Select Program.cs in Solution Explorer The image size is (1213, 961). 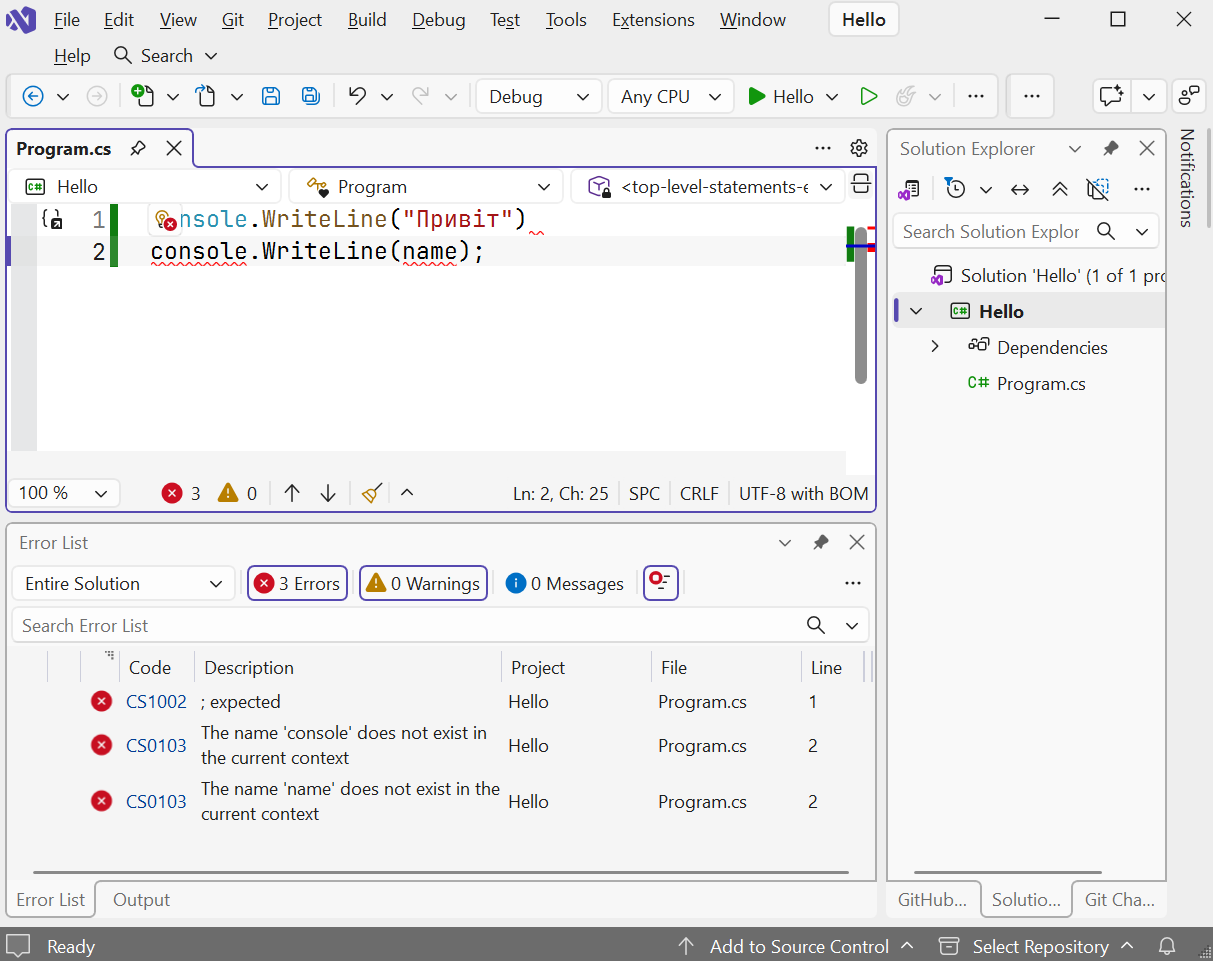(1041, 383)
